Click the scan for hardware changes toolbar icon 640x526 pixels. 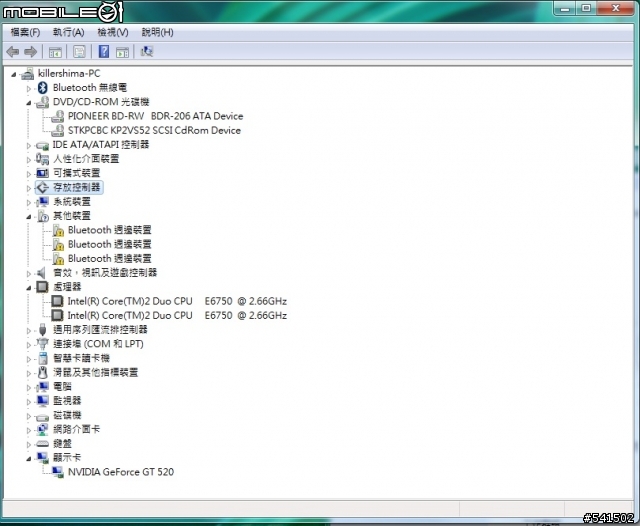147,51
